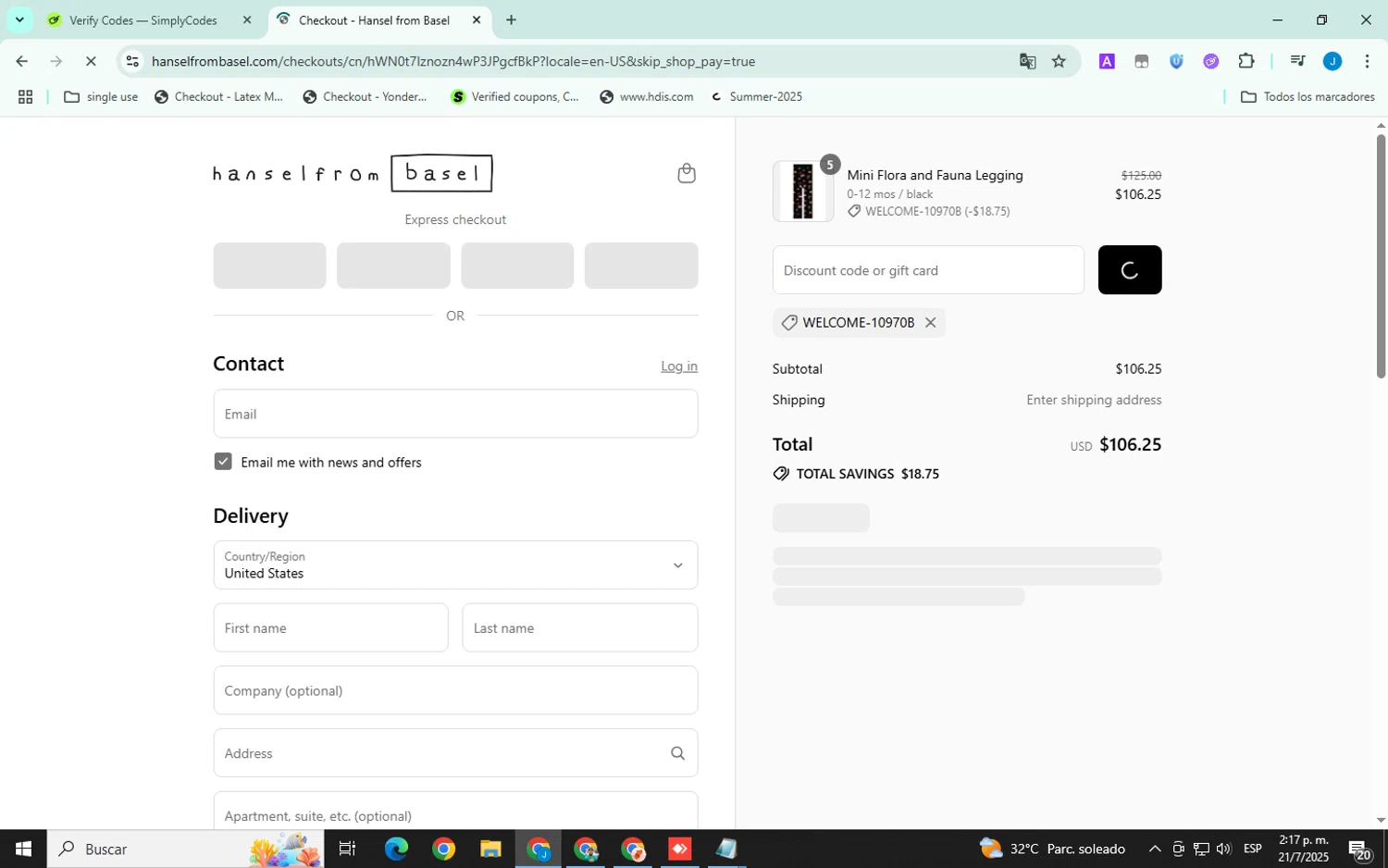1388x868 pixels.
Task: Focus the Company (optional) field
Action: [455, 690]
